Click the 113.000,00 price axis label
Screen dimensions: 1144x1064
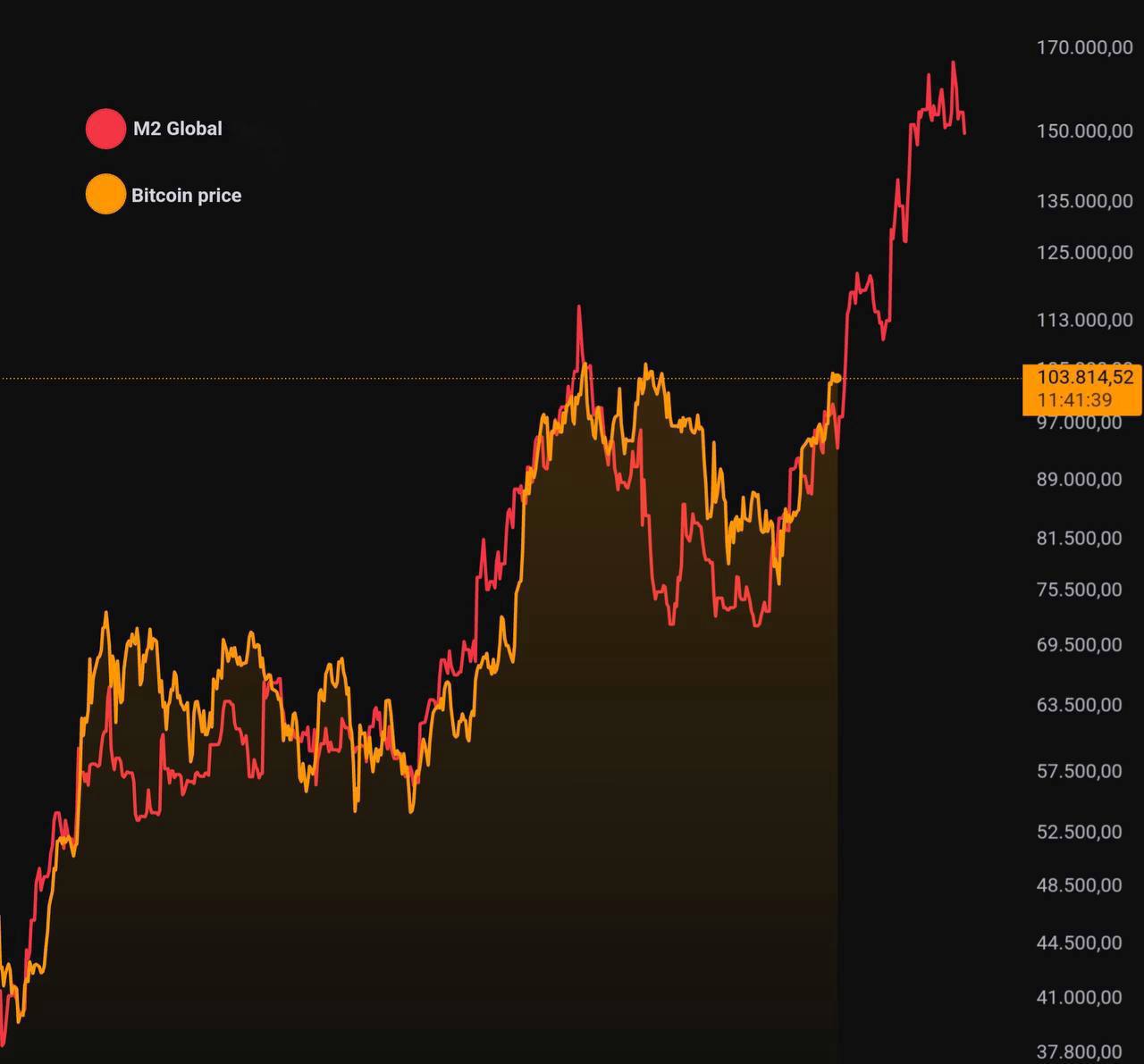point(1085,320)
